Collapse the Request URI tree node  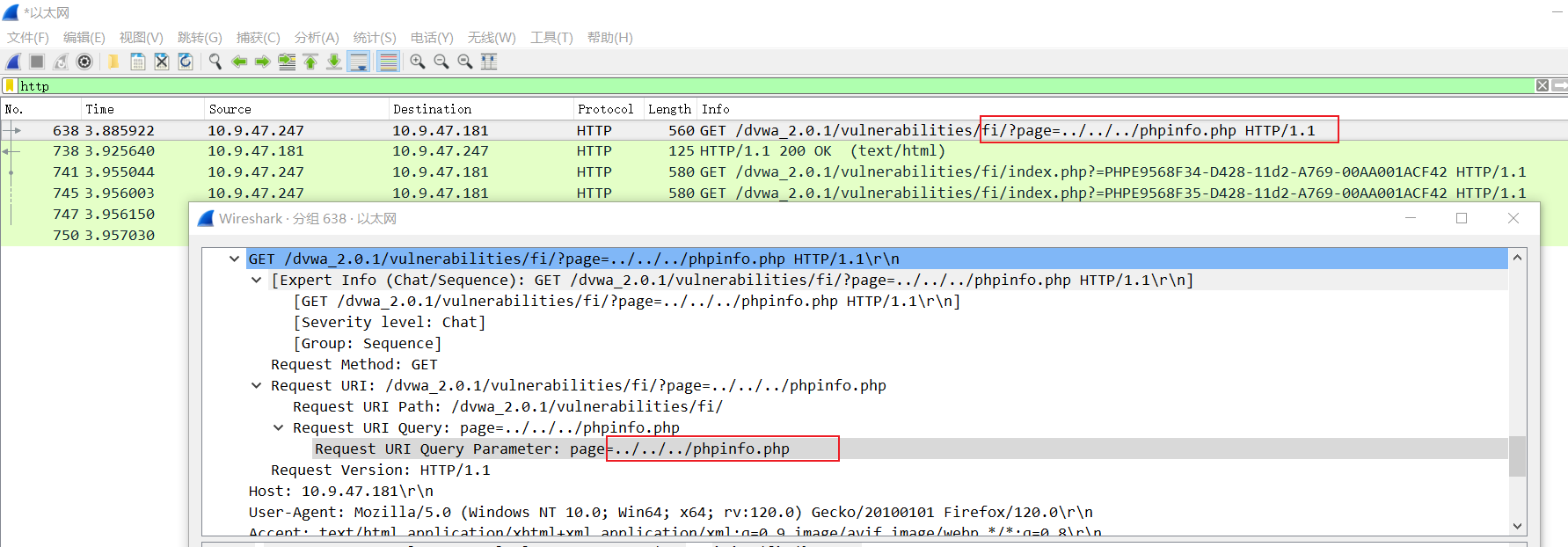coord(256,385)
